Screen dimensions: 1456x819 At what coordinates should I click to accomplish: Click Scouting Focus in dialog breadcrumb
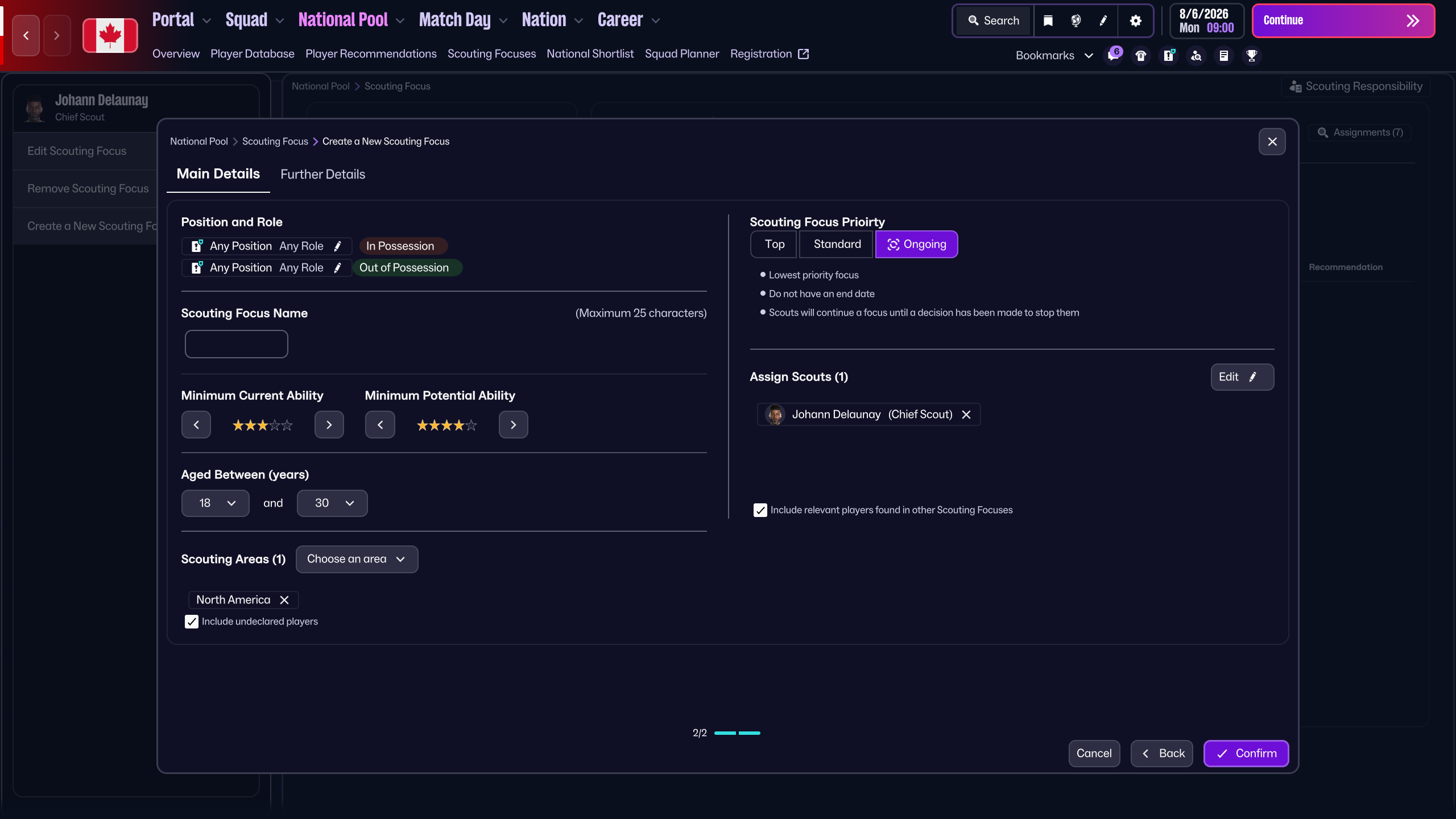275,141
